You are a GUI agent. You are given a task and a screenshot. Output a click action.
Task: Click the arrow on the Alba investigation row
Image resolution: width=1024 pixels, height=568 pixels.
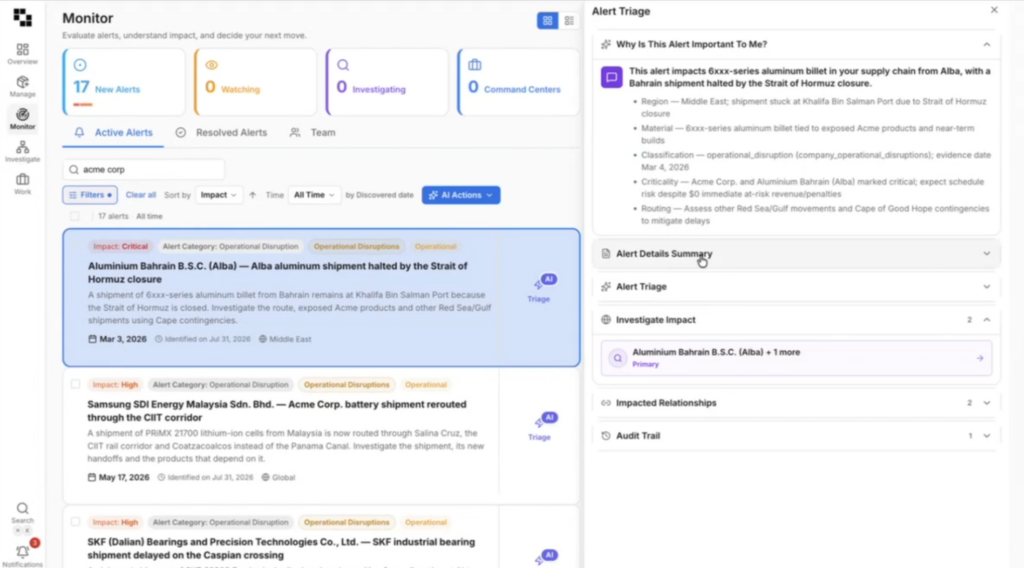coord(980,358)
